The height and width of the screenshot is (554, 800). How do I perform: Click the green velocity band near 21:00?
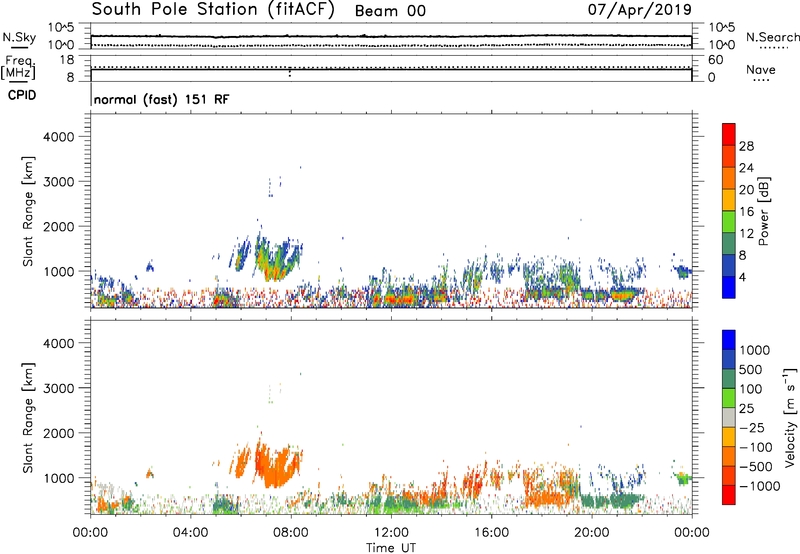tap(612, 500)
